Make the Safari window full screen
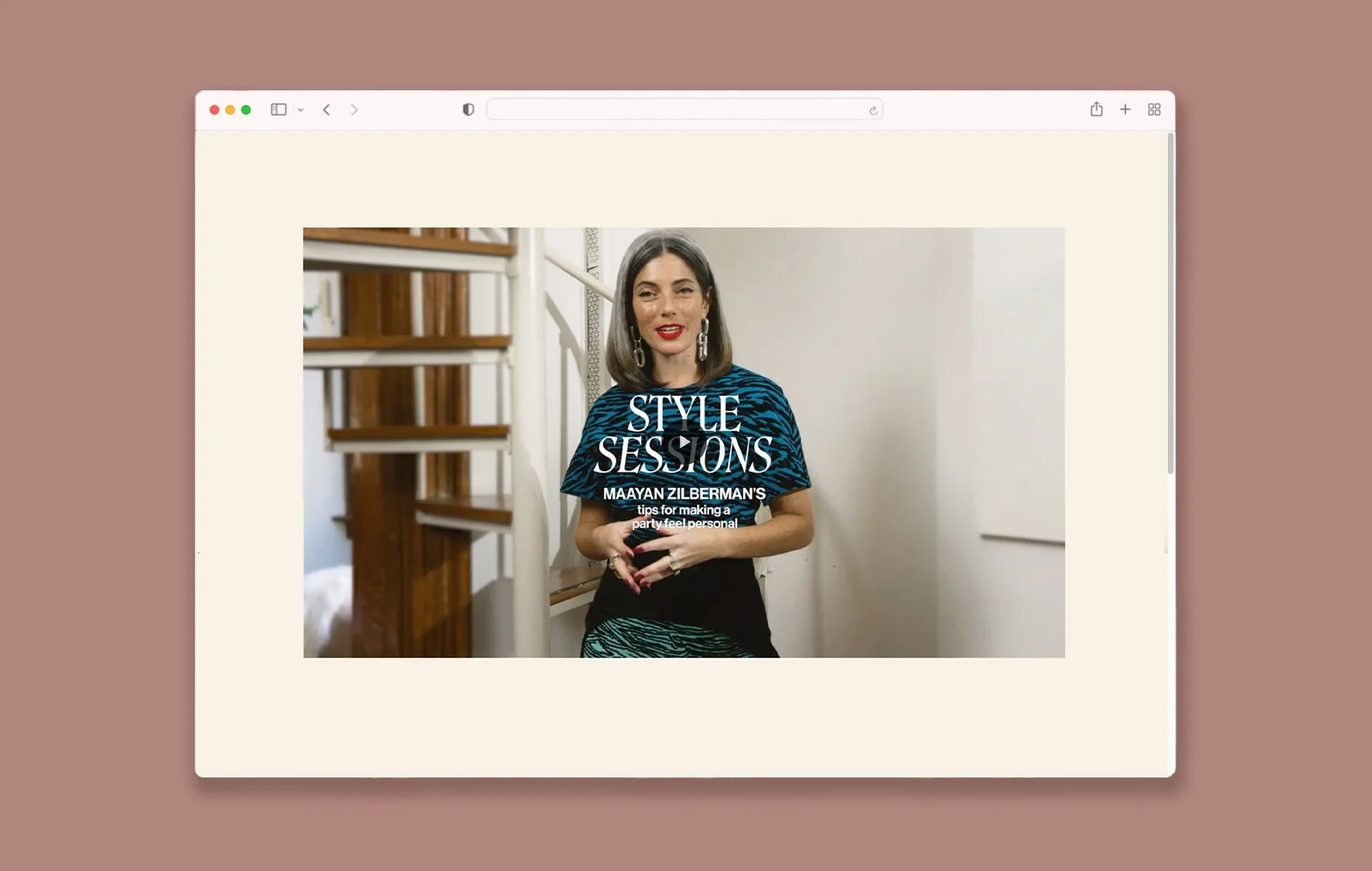1372x871 pixels. pos(246,110)
